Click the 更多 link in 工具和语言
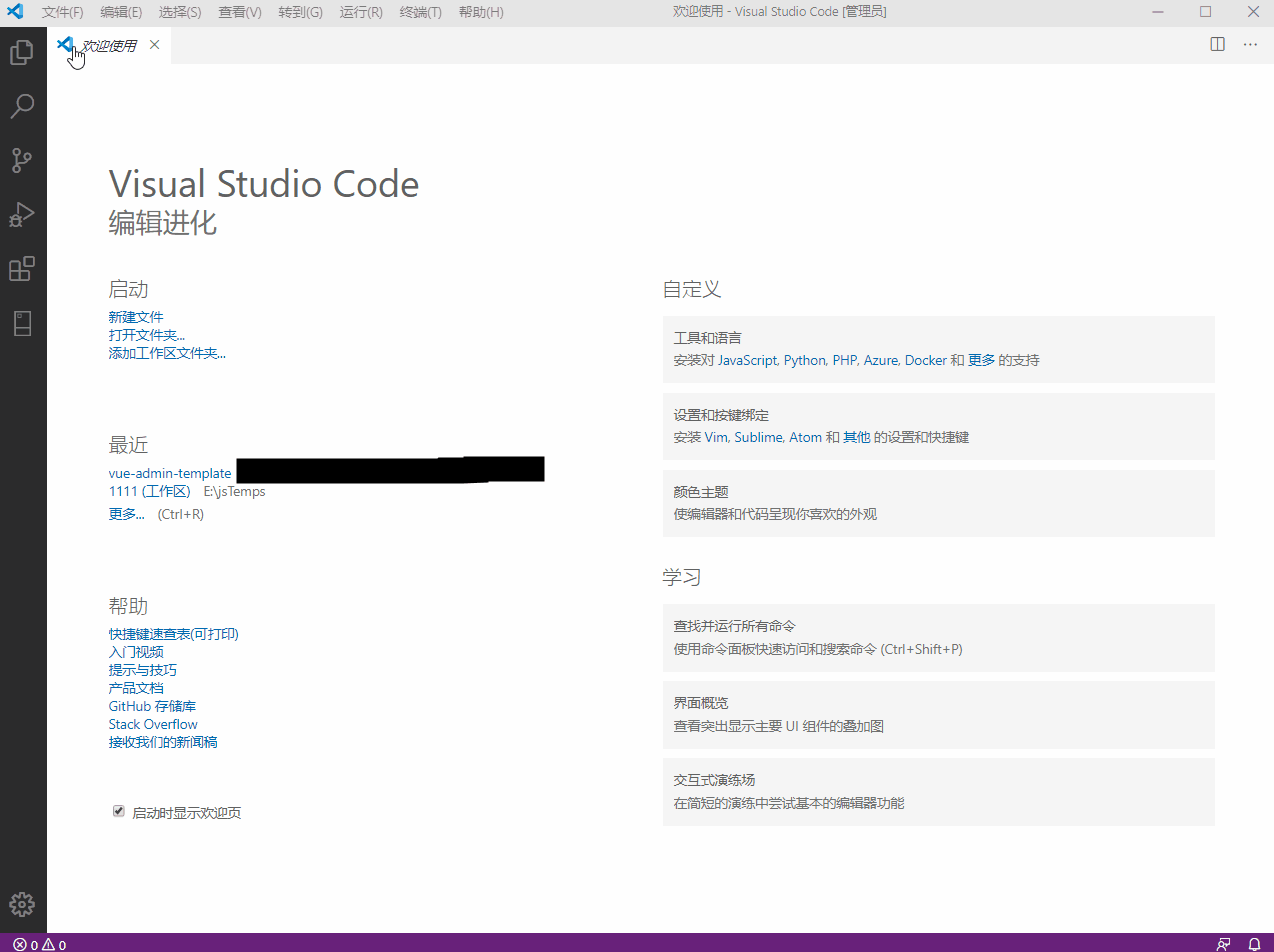The width and height of the screenshot is (1274, 952). pos(981,360)
